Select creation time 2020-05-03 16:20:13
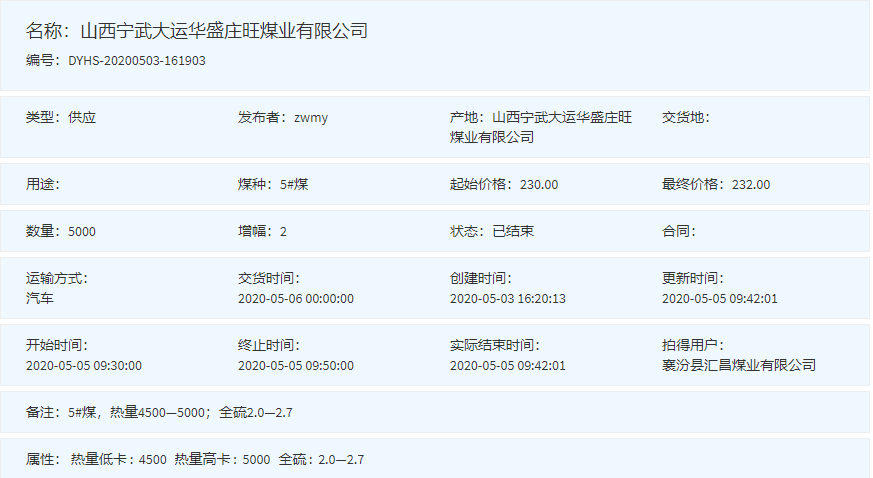This screenshot has width=873, height=478. pyautogui.click(x=508, y=299)
